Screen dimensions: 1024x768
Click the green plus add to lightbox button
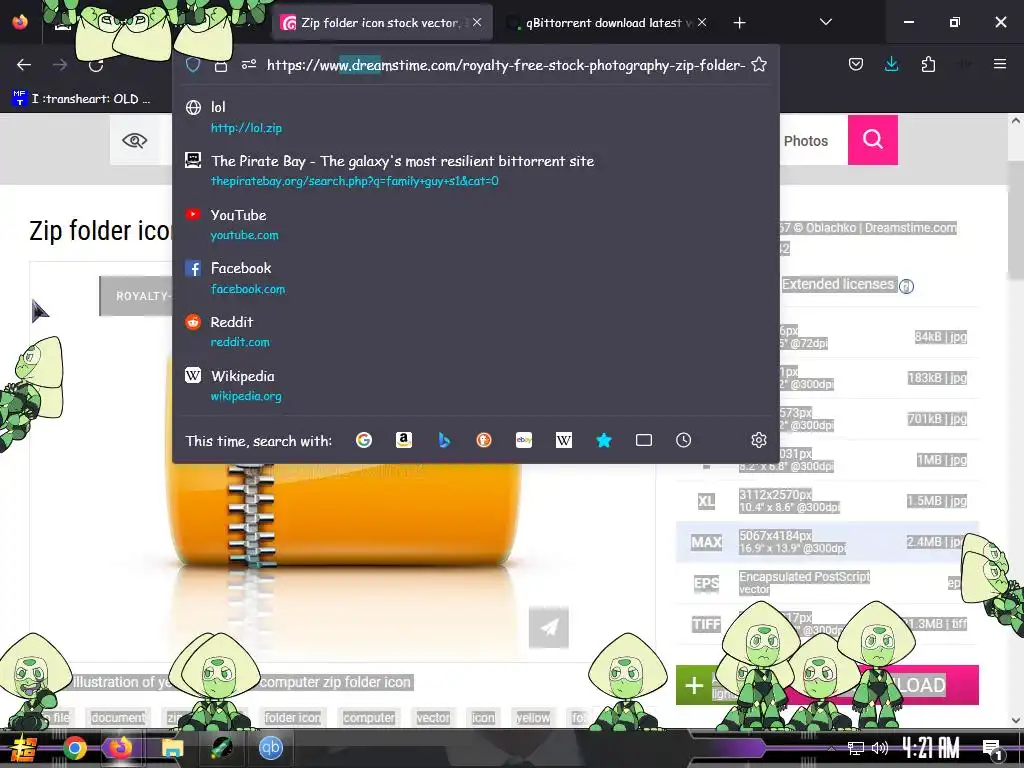point(694,685)
